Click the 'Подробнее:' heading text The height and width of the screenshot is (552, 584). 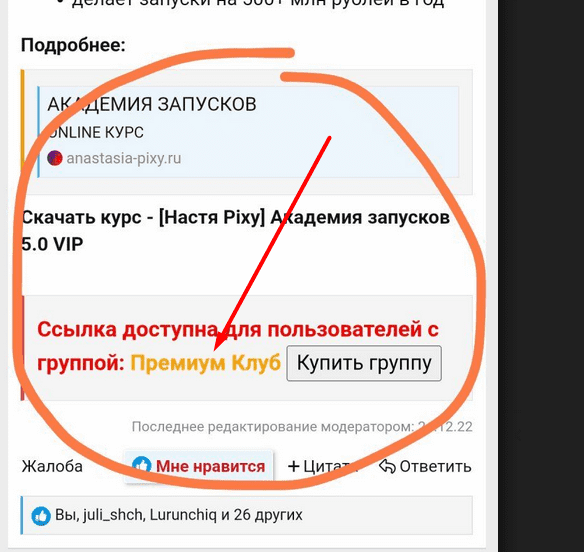coord(73,45)
